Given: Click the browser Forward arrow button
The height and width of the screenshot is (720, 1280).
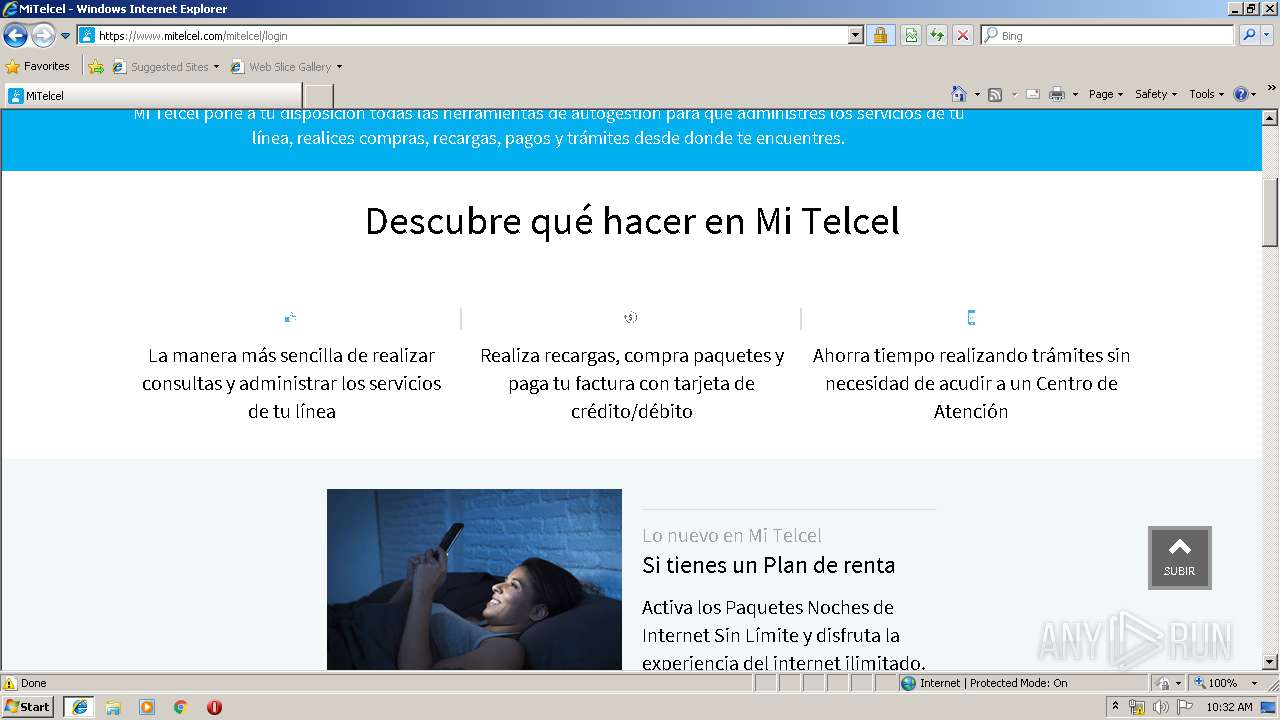Looking at the screenshot, I should coord(43,36).
